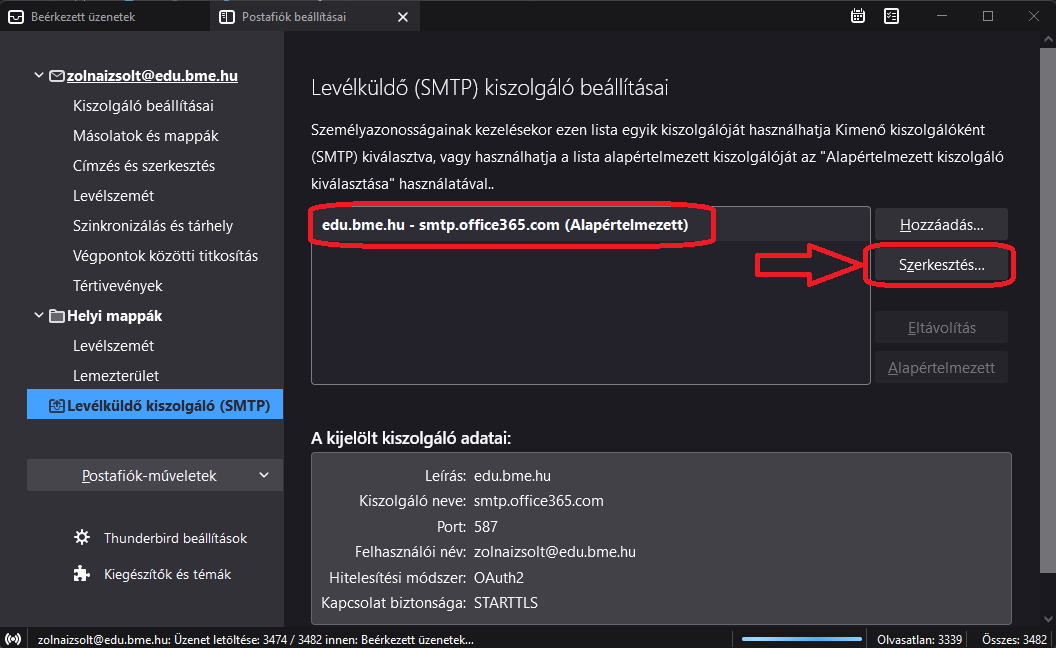The image size is (1056, 648).
Task: Open Tértivevények settings
Action: (117, 286)
